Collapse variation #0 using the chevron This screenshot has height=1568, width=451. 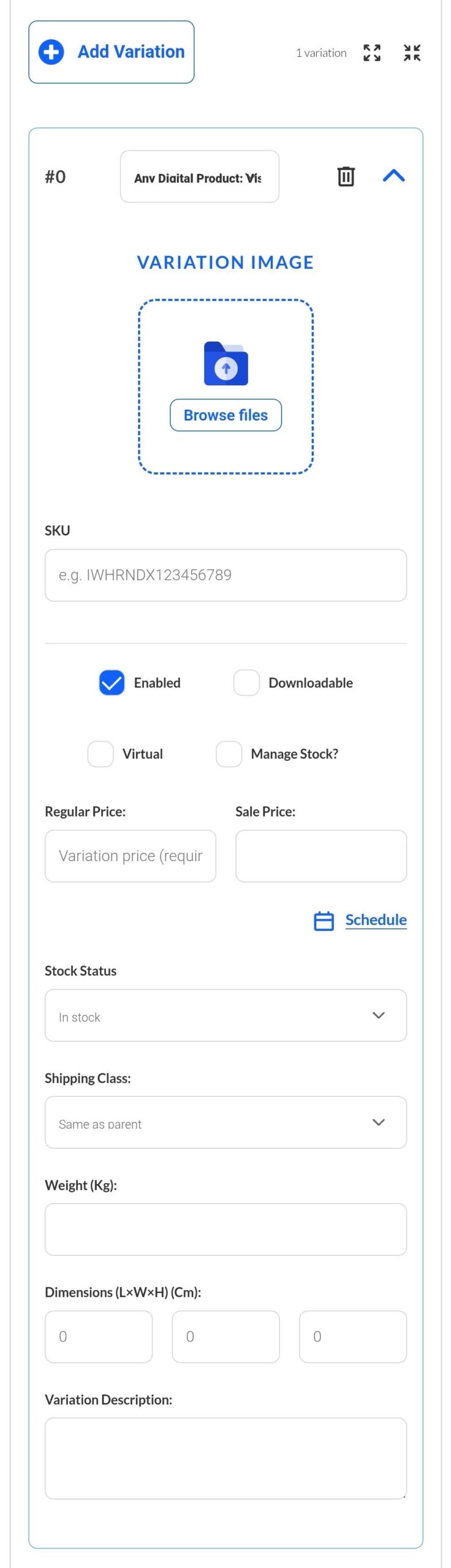393,176
